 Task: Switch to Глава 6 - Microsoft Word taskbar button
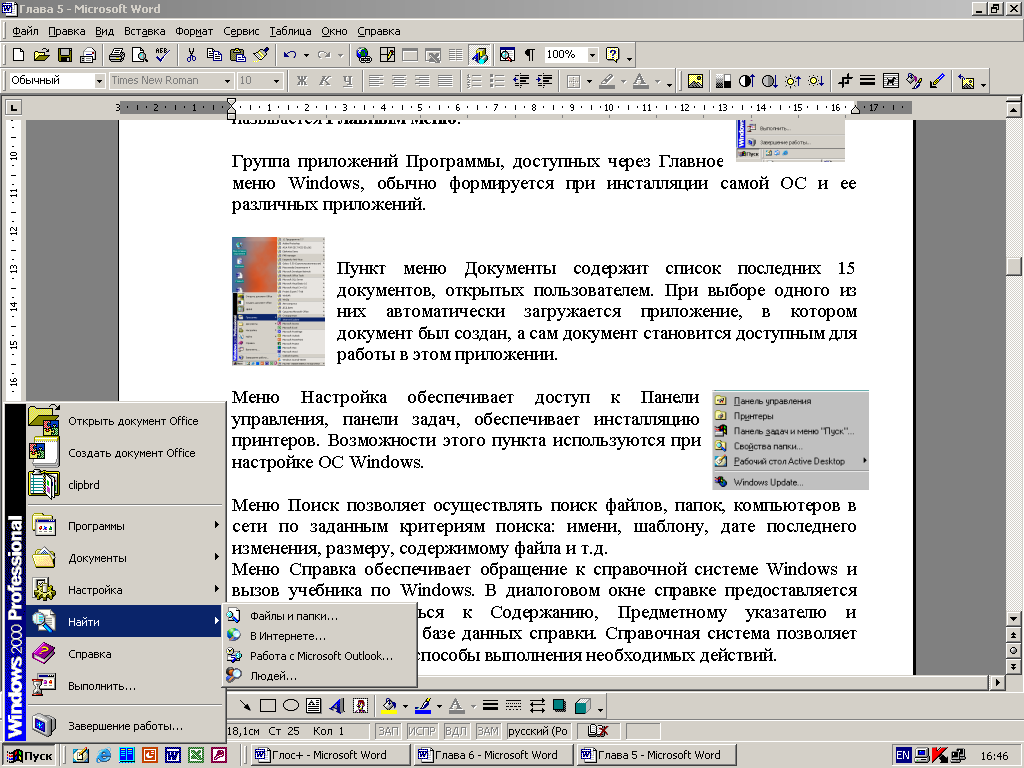point(493,755)
